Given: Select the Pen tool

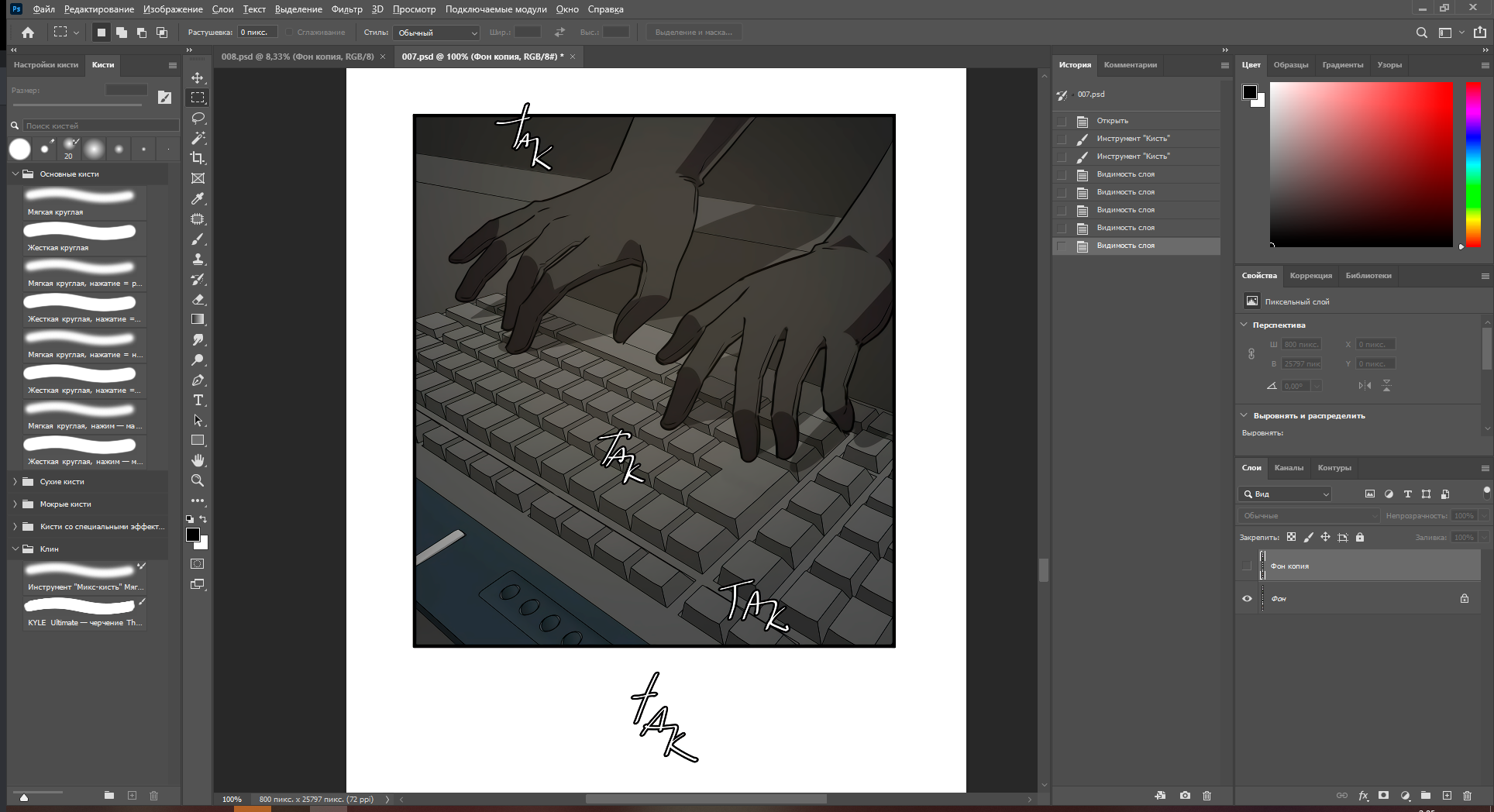Looking at the screenshot, I should pyautogui.click(x=198, y=380).
